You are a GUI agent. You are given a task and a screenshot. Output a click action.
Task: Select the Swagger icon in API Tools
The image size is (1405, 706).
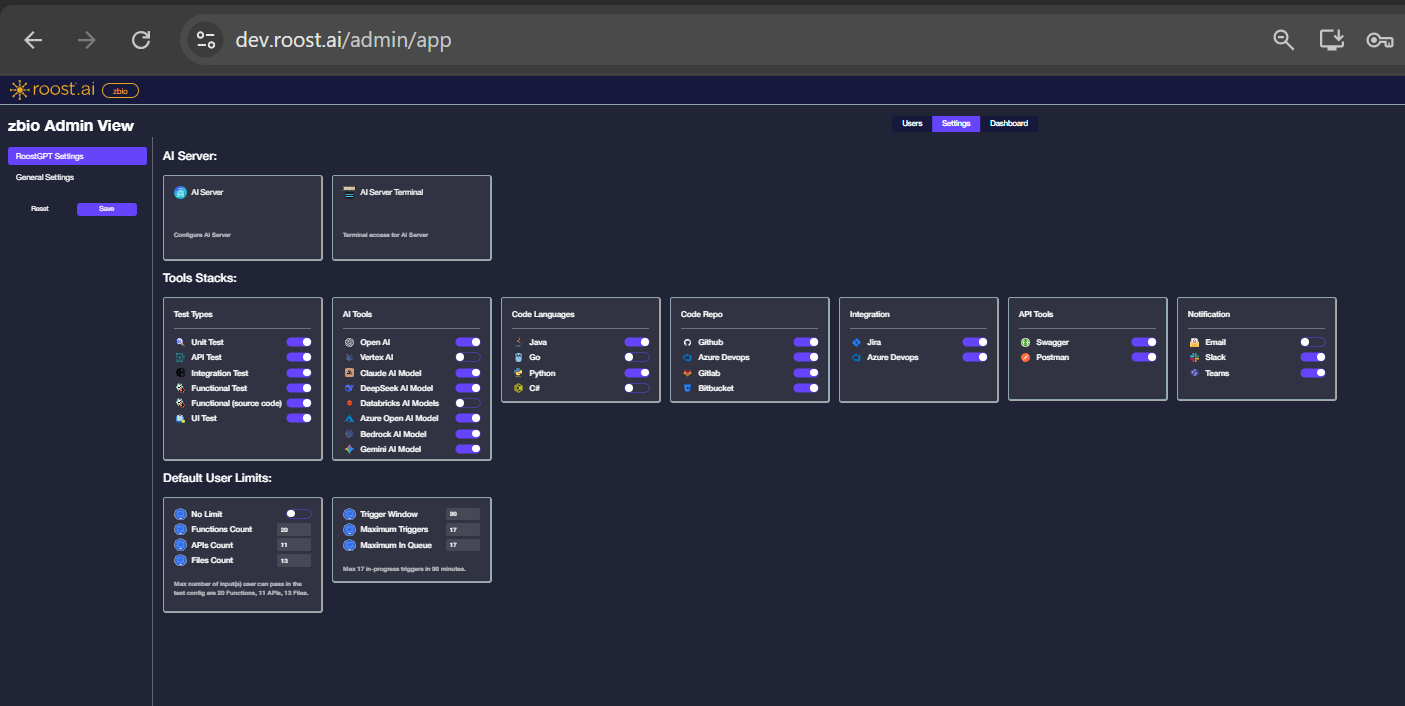pos(1026,341)
